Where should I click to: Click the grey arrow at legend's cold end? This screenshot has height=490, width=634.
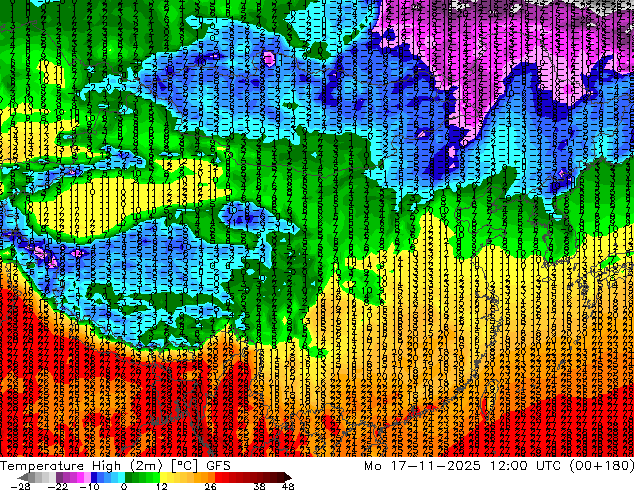coord(23,477)
